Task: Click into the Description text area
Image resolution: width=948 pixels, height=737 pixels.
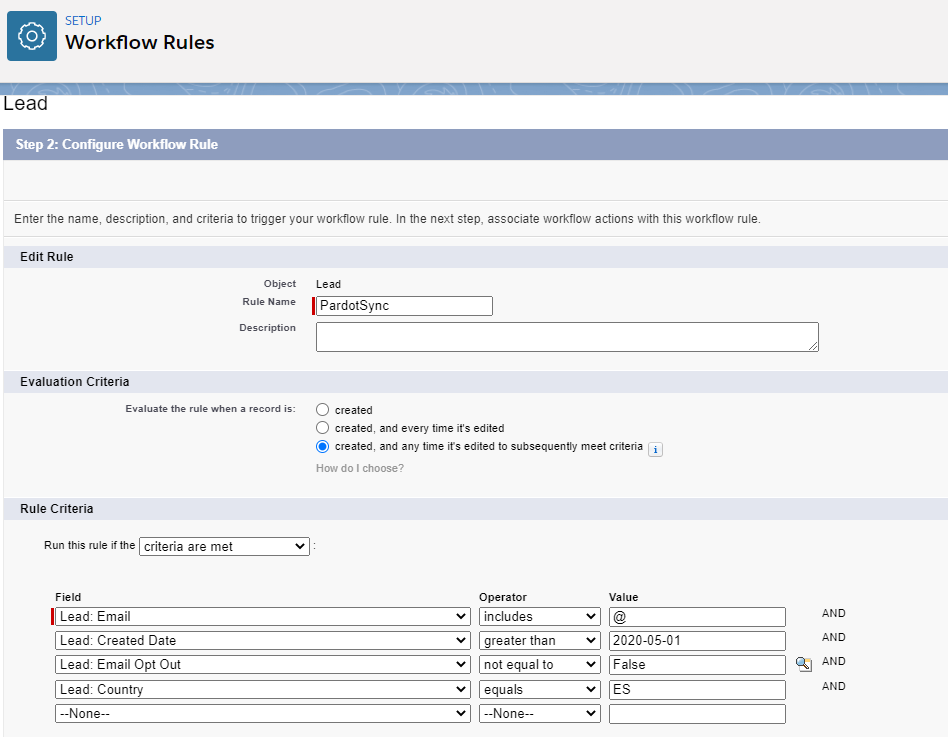Action: [567, 337]
